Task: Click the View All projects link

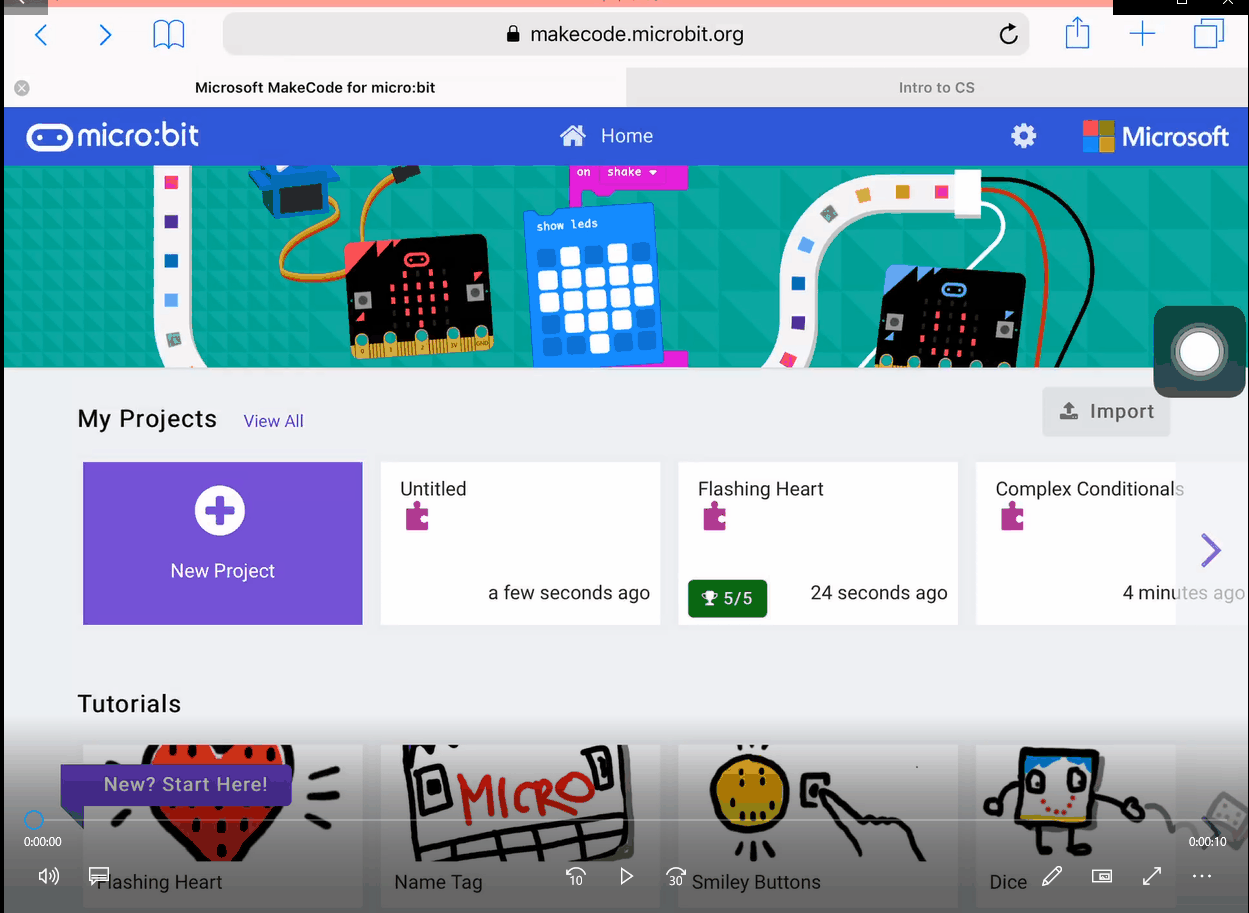Action: click(273, 421)
